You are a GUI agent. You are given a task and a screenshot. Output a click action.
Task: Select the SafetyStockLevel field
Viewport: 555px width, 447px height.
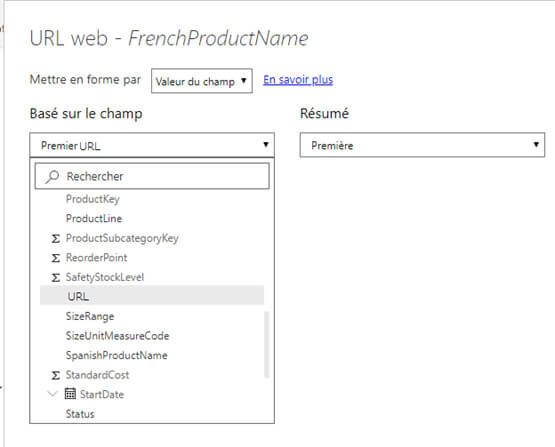point(105,277)
